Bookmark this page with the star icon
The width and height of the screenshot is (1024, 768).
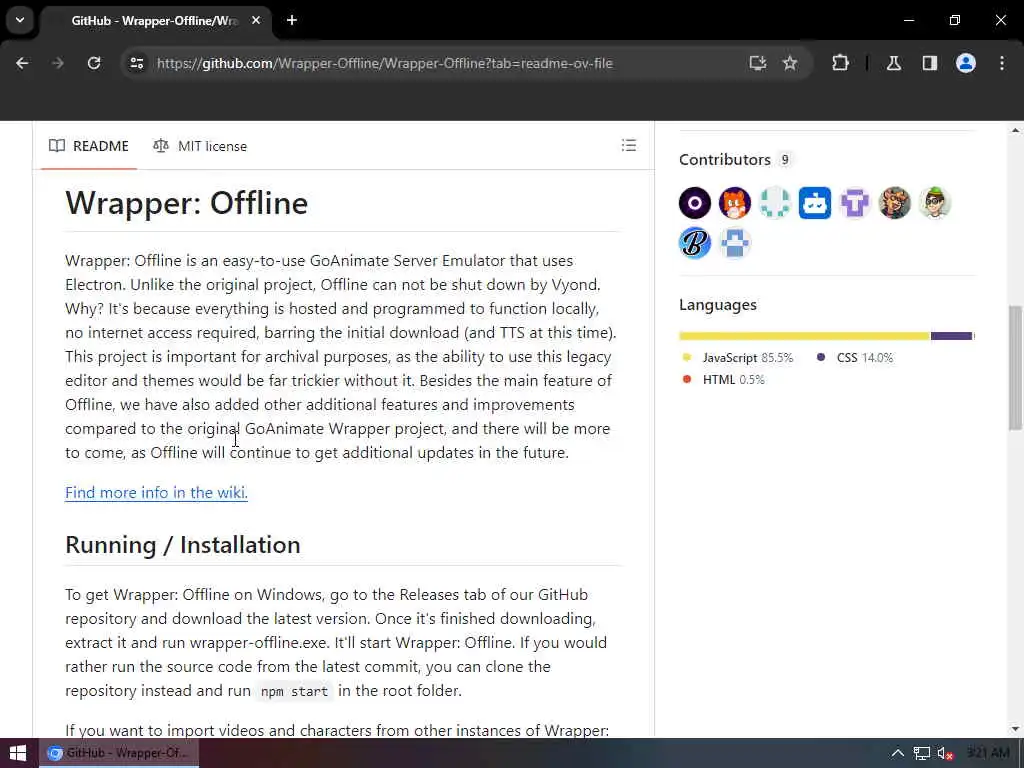click(x=790, y=63)
